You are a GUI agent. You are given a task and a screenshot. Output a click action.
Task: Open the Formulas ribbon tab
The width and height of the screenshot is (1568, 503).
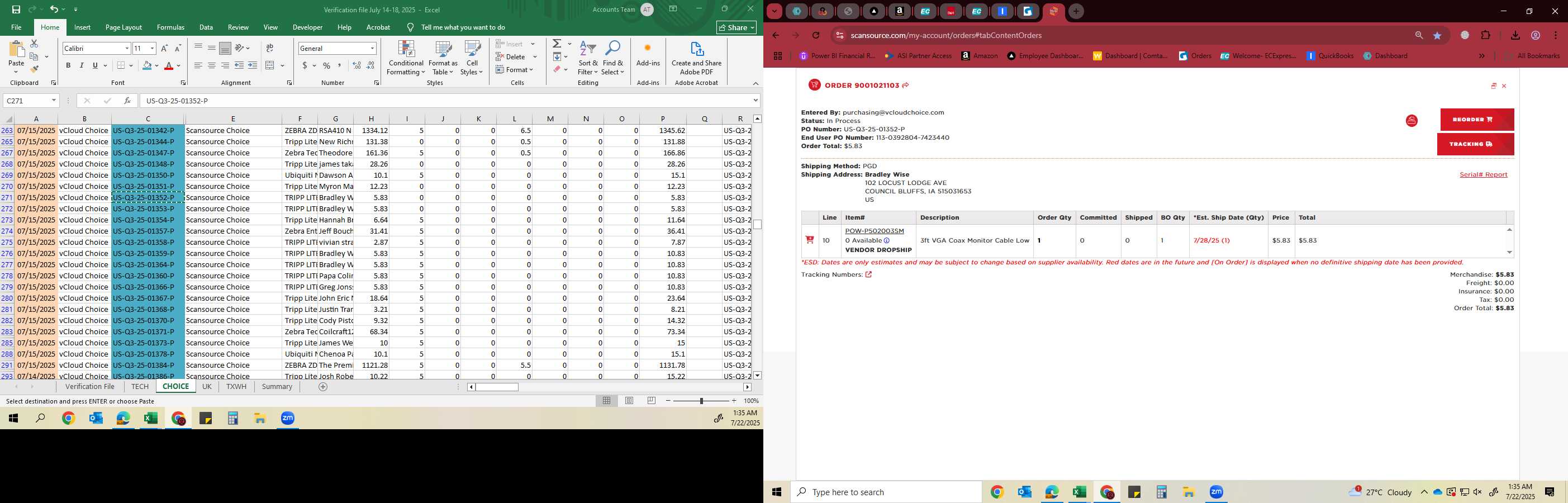[170, 27]
